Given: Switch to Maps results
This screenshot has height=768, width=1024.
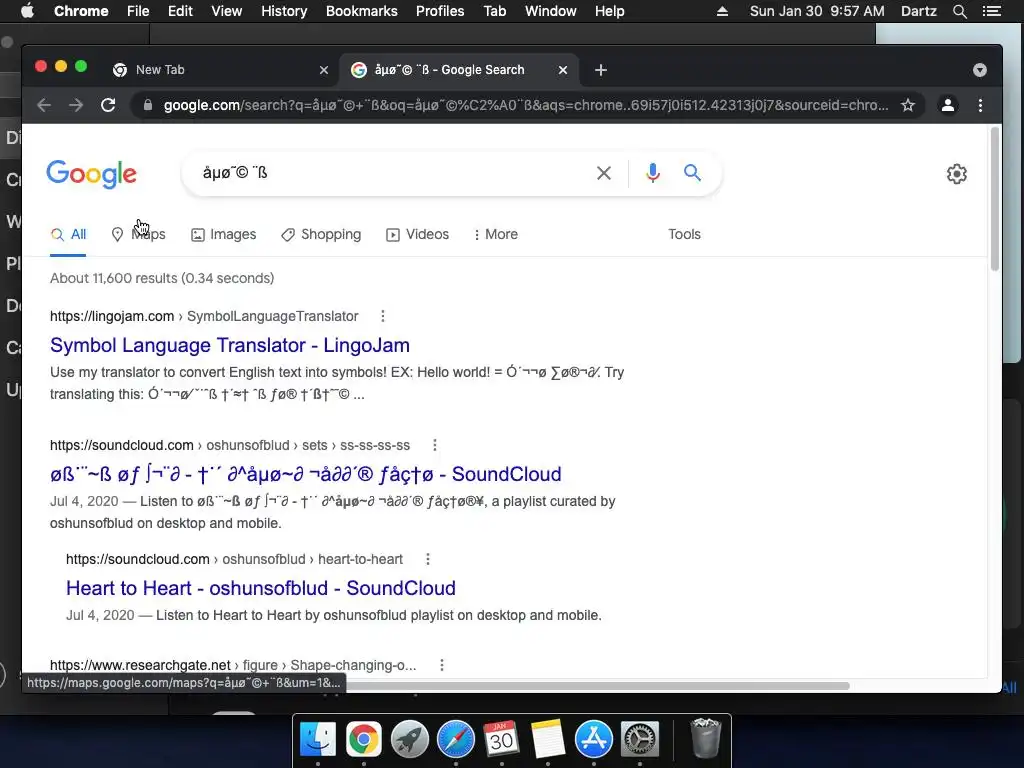Looking at the screenshot, I should (138, 234).
